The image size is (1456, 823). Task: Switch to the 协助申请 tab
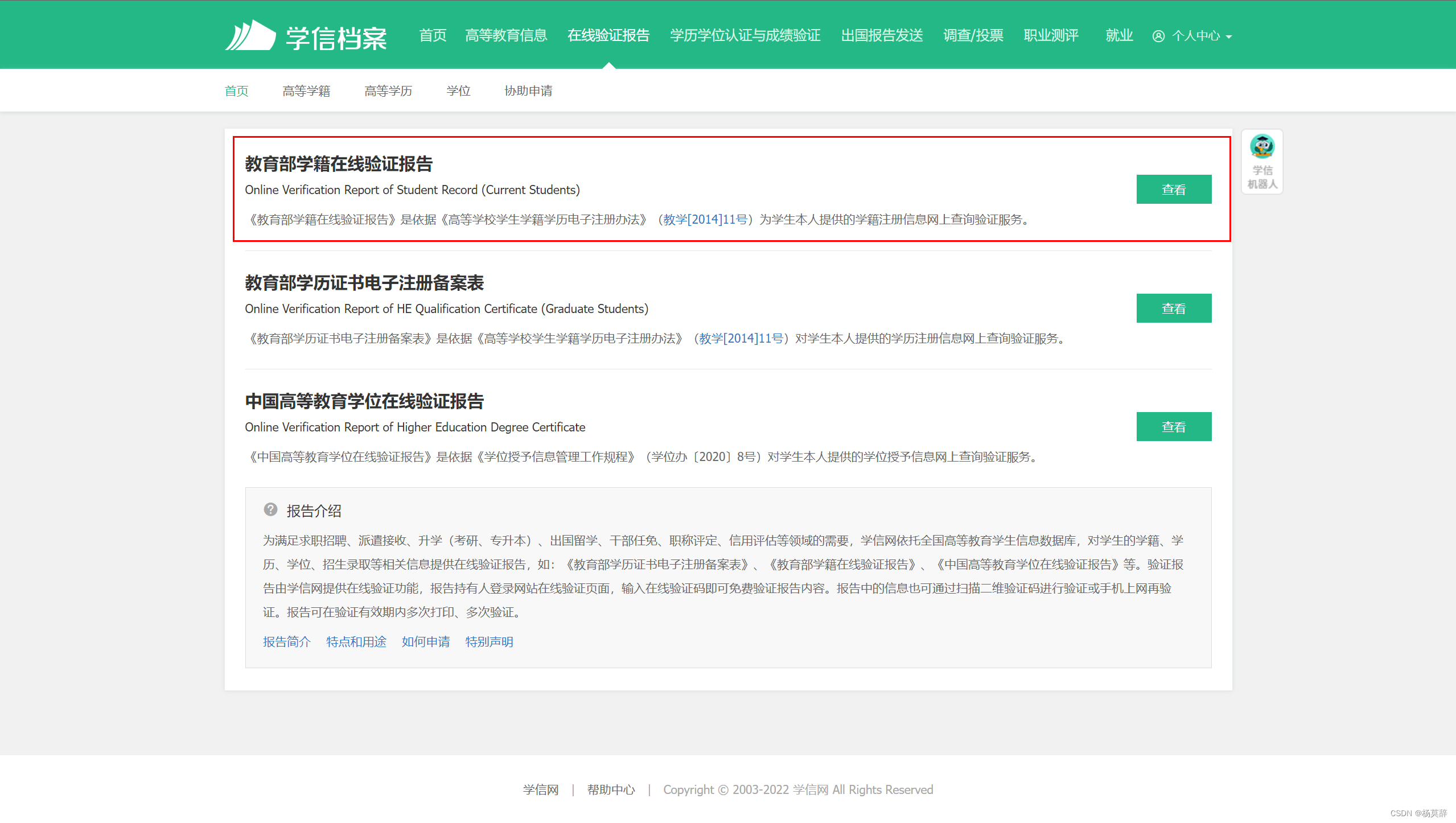click(x=528, y=91)
